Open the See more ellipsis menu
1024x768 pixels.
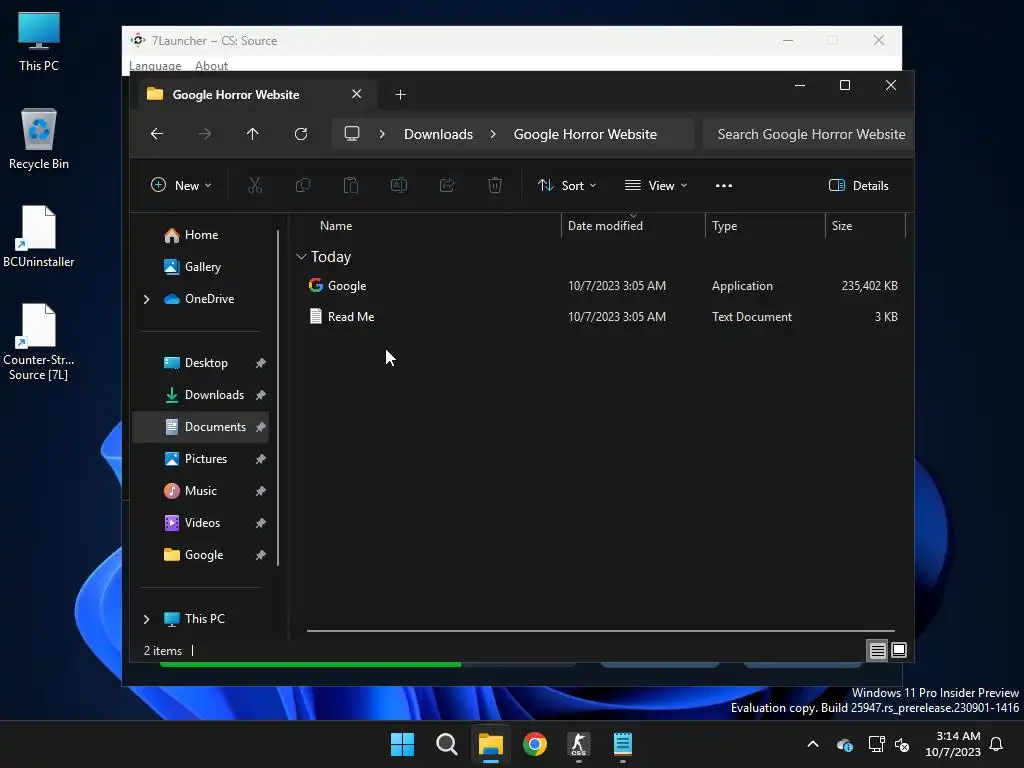tap(724, 185)
